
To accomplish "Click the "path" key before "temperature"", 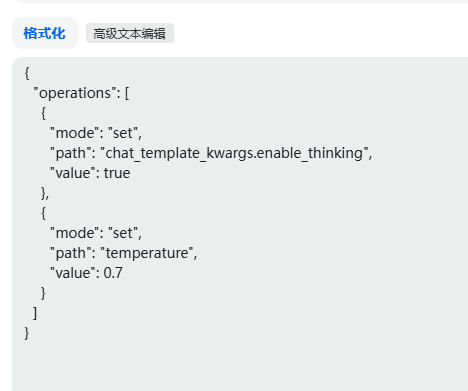I will [x=70, y=253].
